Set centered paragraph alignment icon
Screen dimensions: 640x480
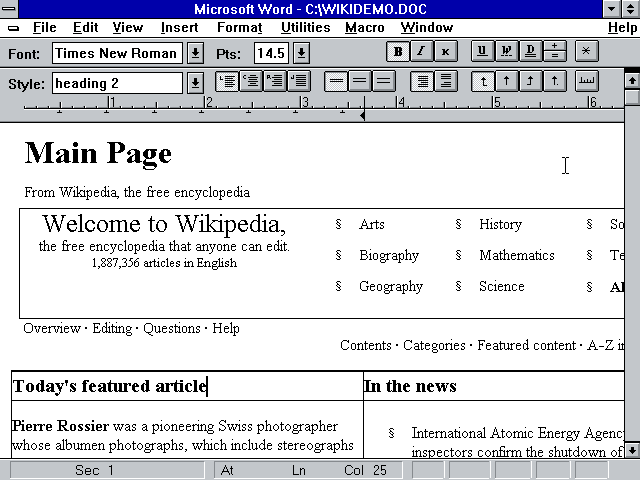[251, 81]
